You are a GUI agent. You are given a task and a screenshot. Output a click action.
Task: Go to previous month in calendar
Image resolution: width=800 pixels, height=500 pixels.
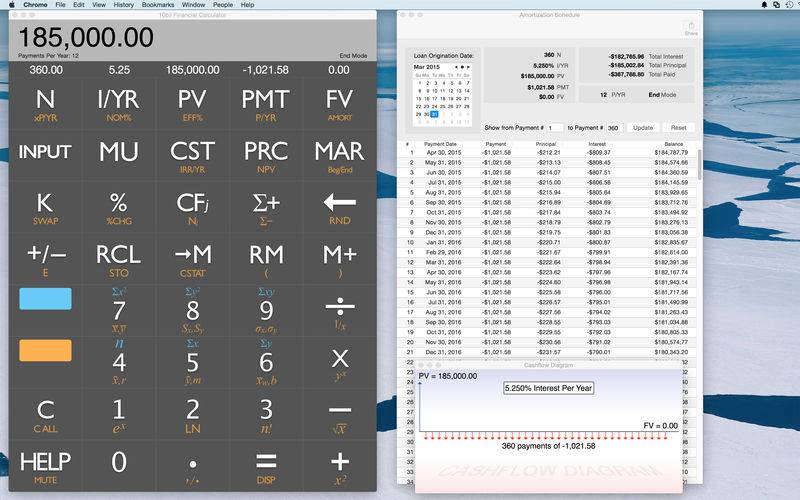(x=457, y=67)
